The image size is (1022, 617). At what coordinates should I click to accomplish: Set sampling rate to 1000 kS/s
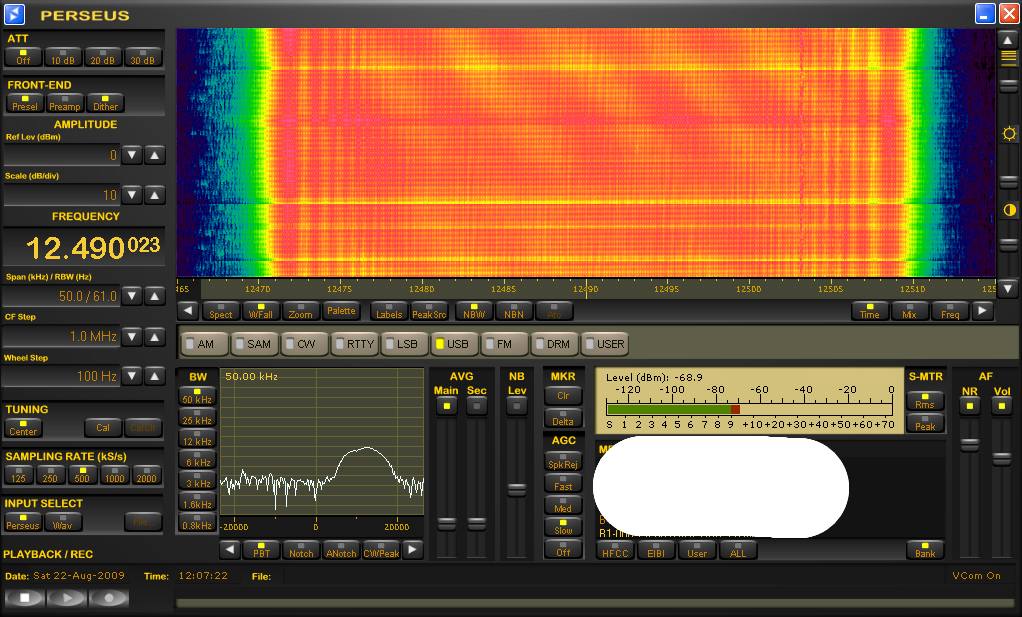[115, 476]
